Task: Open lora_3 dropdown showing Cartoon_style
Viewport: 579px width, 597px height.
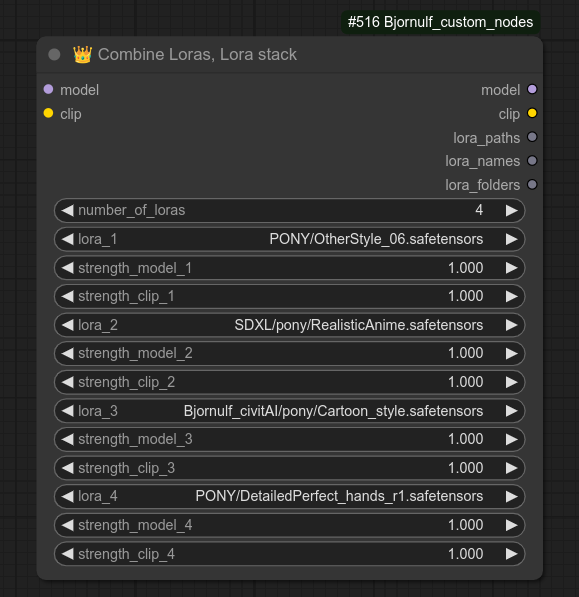Action: tap(290, 411)
